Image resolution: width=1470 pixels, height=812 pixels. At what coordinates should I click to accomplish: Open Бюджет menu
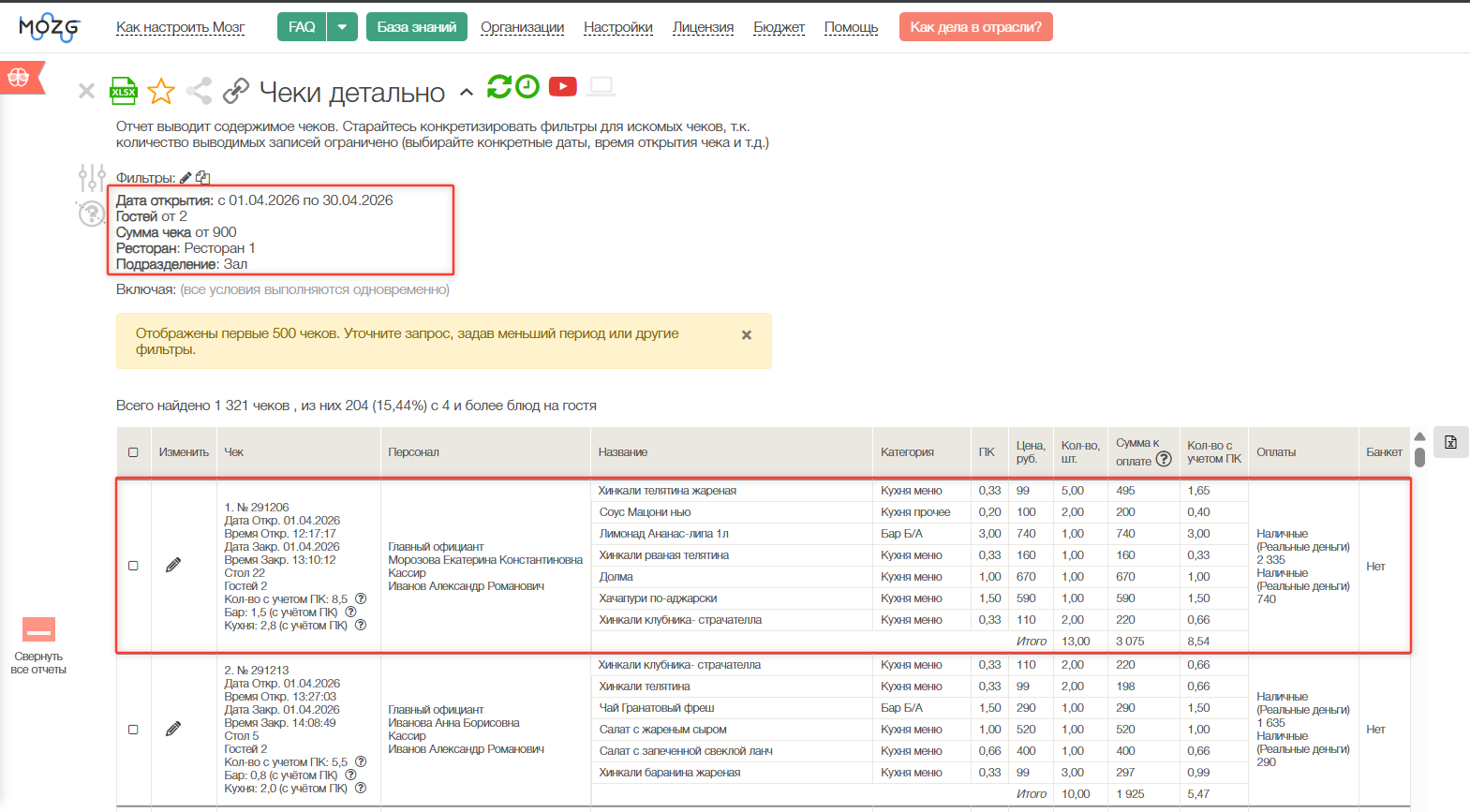[780, 27]
